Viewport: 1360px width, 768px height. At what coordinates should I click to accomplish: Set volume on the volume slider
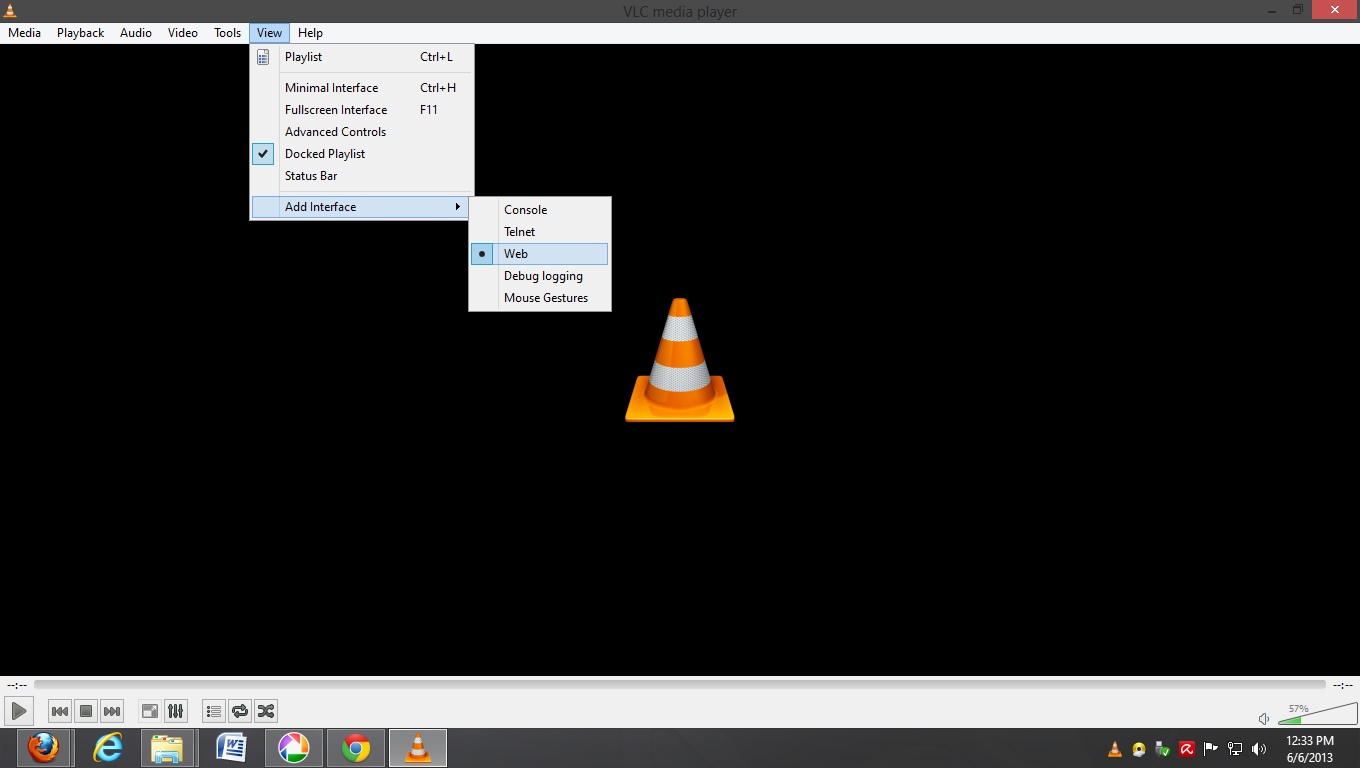[1317, 714]
